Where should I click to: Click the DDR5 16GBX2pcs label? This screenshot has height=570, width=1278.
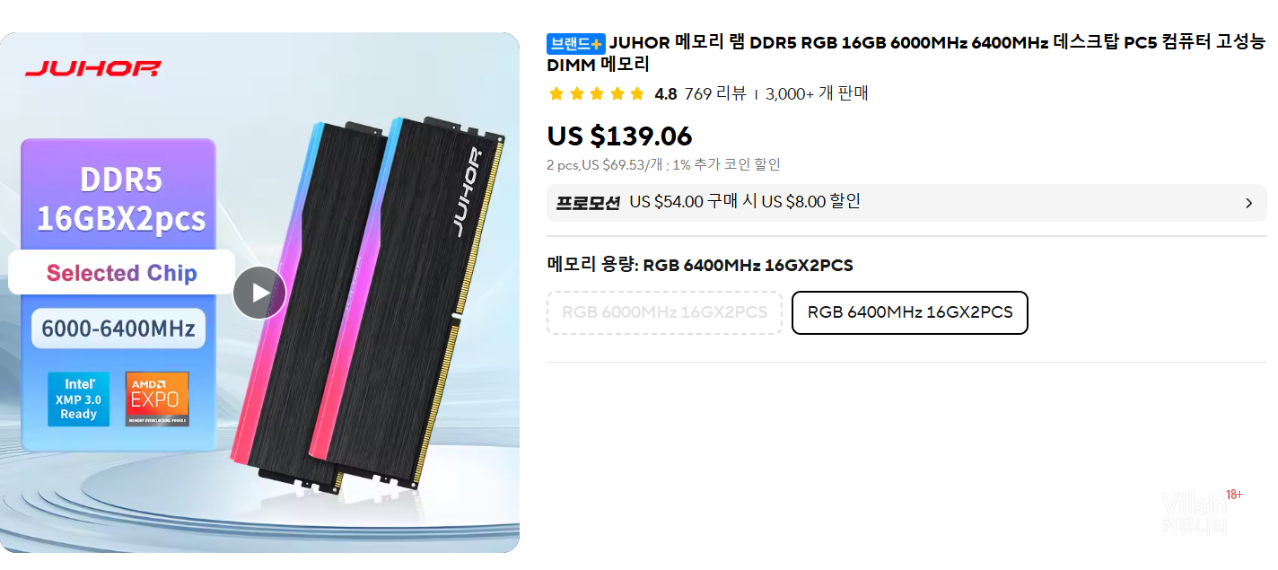(120, 199)
